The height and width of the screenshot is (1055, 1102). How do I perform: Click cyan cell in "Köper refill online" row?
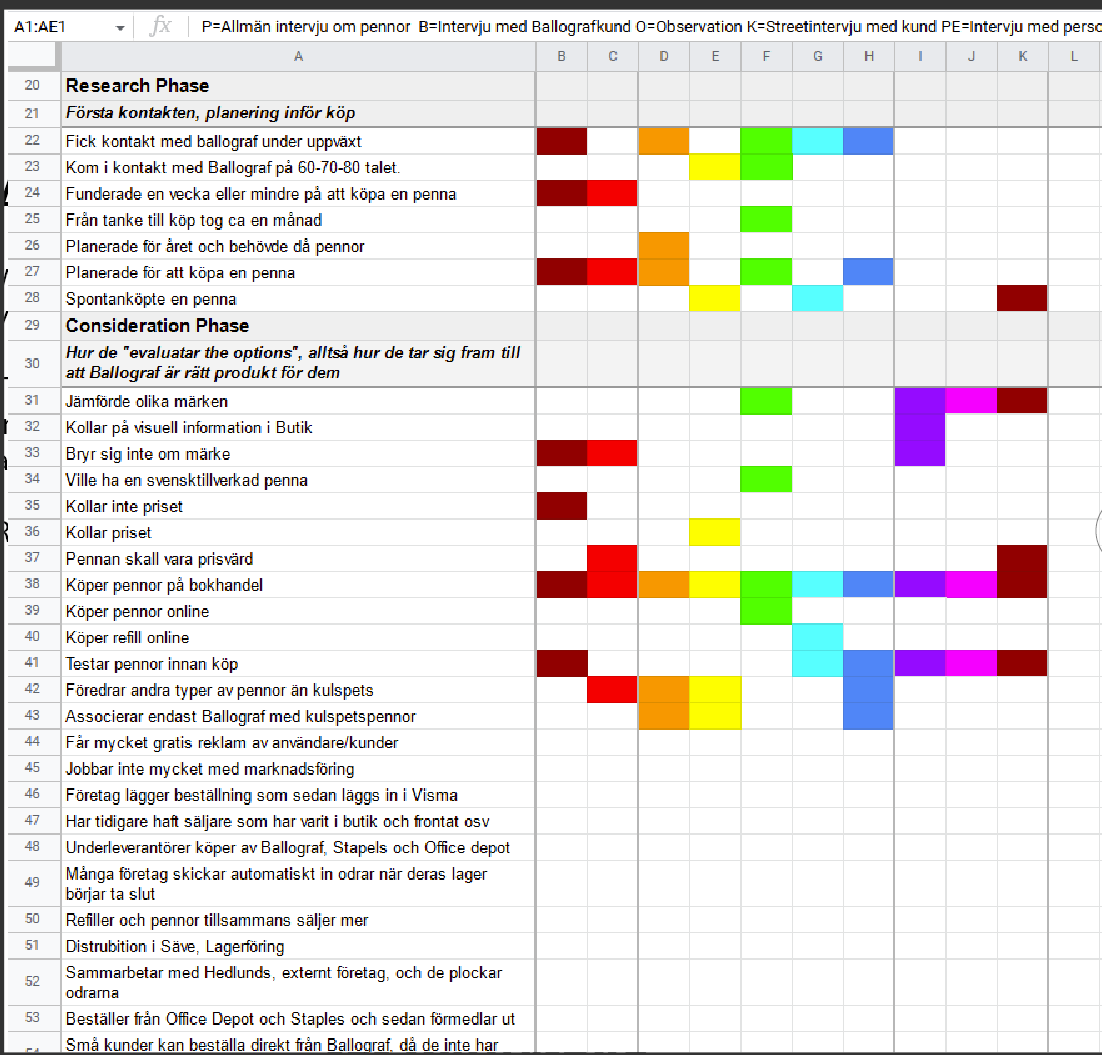point(818,637)
